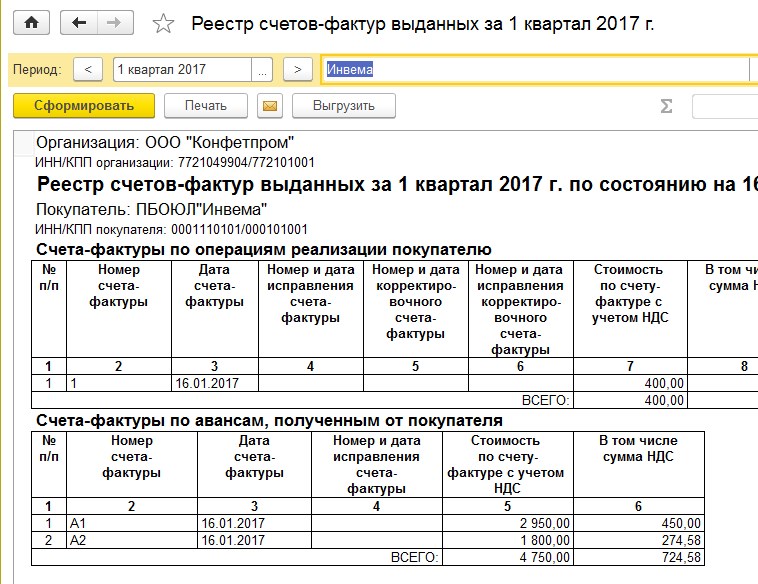Navigate back with the left arrow
This screenshot has width=758, height=584.
click(x=79, y=23)
